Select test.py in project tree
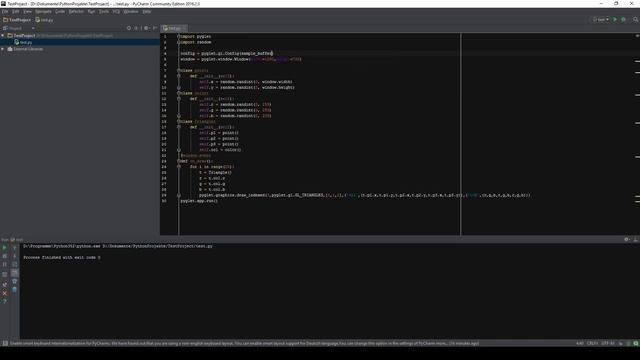Viewport: 640px width, 360px height. coord(24,42)
